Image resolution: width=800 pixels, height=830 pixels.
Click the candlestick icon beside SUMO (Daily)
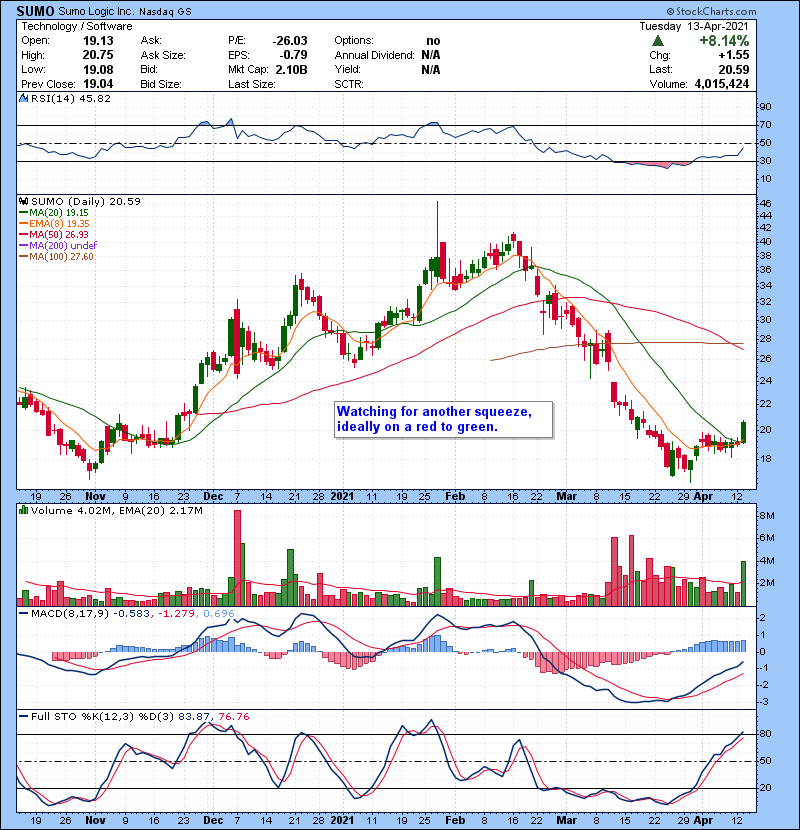coord(23,202)
